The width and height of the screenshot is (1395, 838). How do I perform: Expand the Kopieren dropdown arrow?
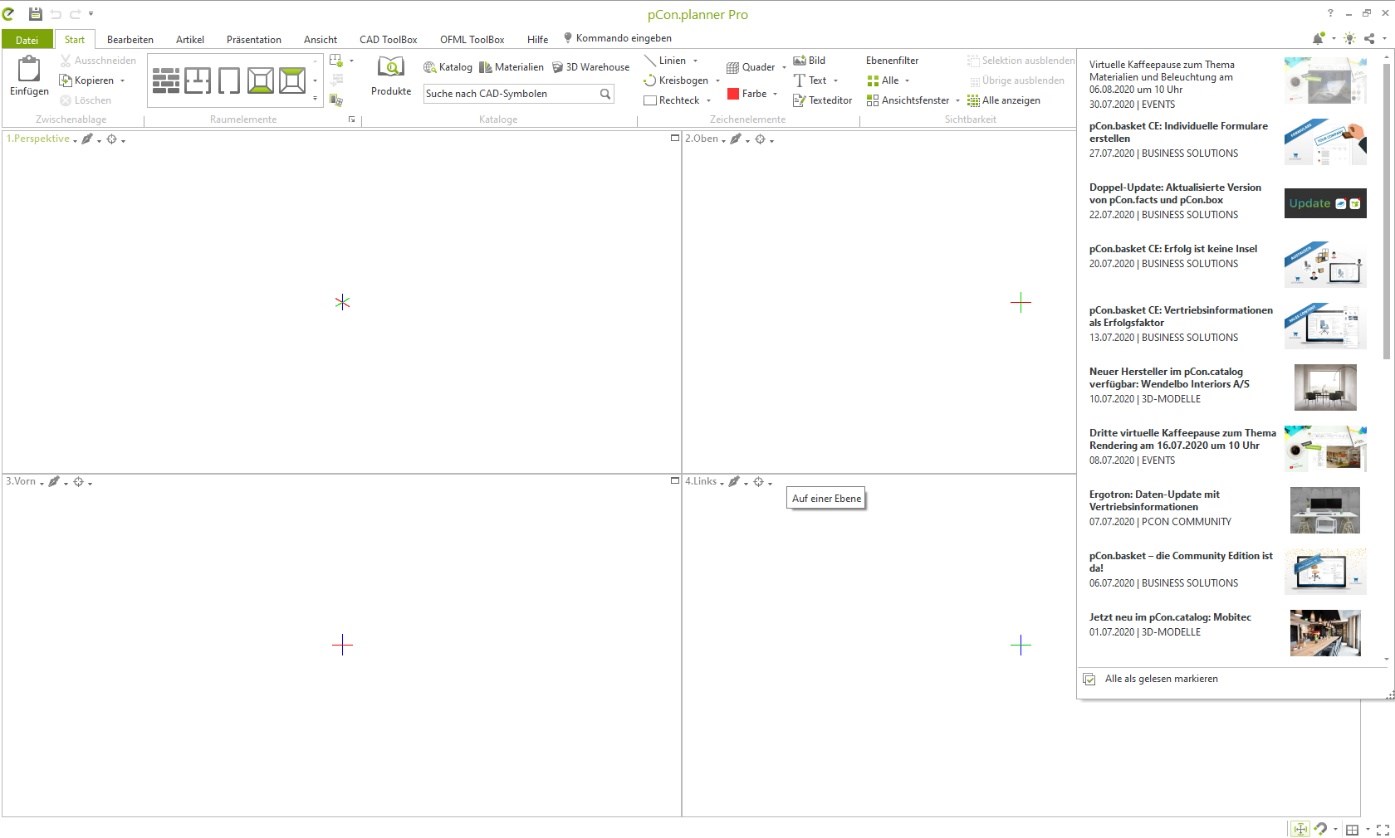tap(122, 81)
